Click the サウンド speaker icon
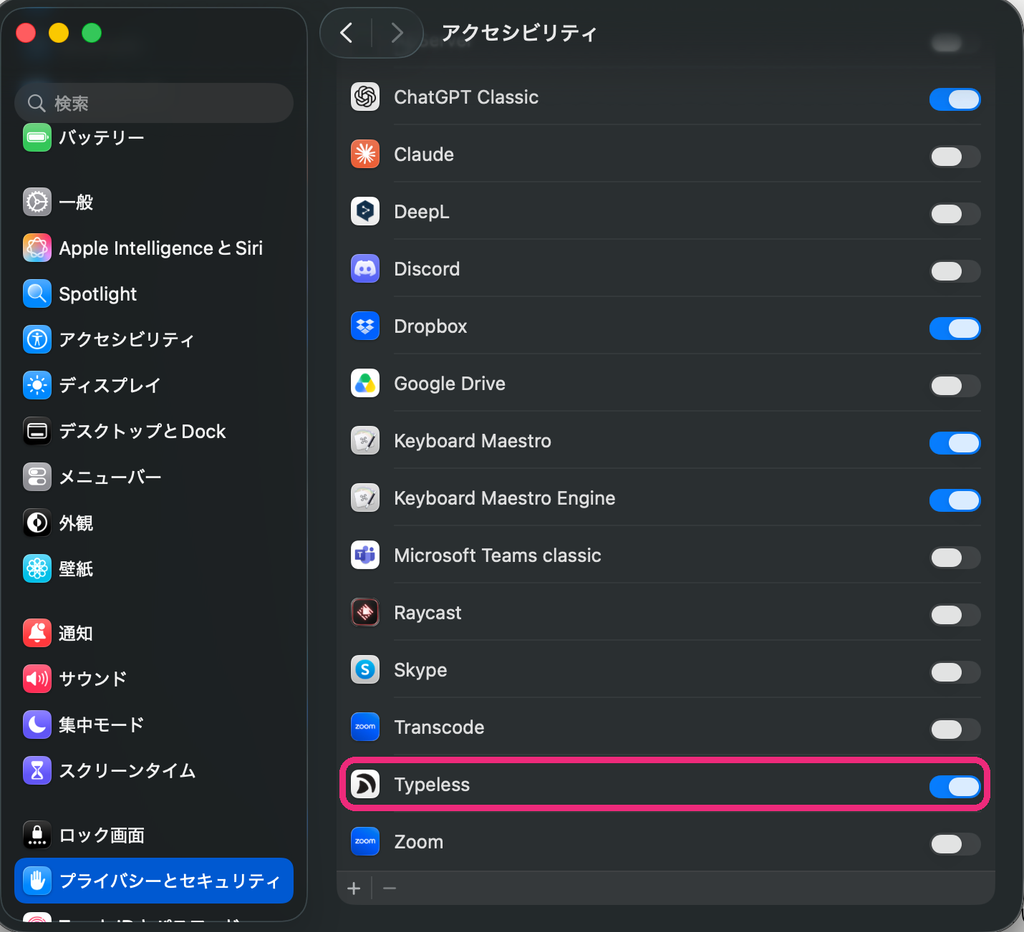 pos(37,679)
